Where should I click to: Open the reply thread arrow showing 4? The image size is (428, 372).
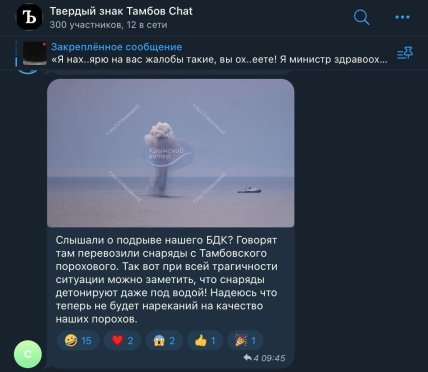[x=251, y=358]
